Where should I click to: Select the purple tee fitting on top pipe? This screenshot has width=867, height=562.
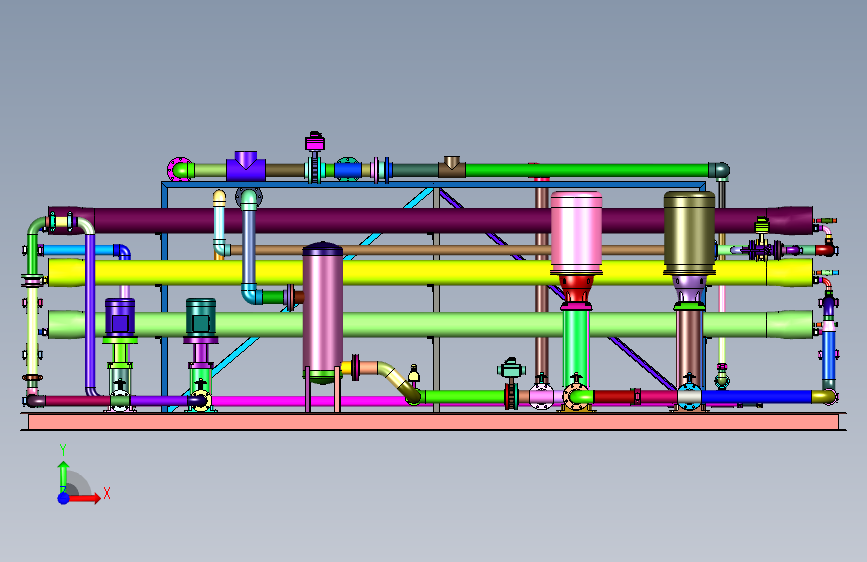tap(246, 166)
